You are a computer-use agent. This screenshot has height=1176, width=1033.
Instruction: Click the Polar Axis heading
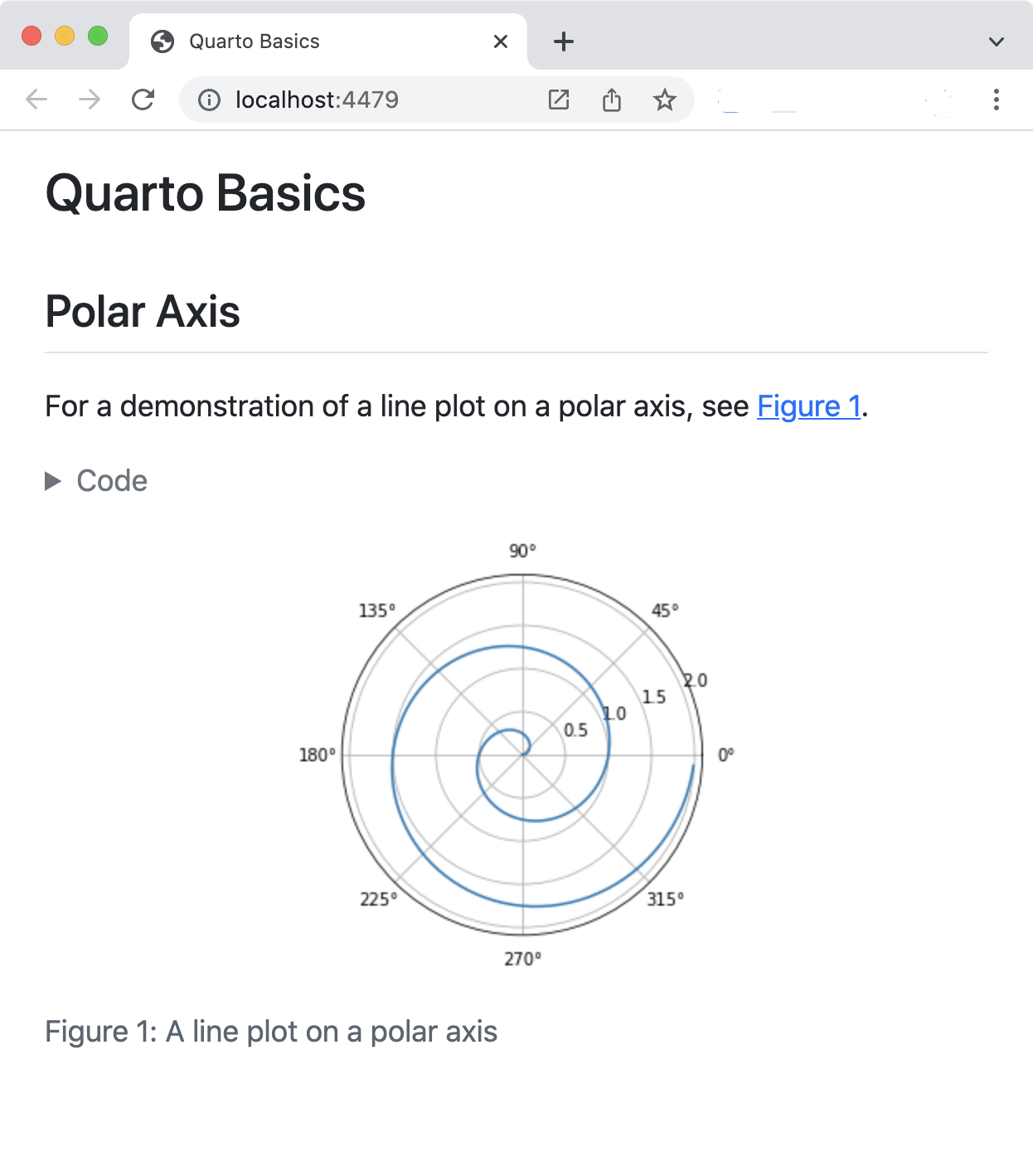(143, 312)
